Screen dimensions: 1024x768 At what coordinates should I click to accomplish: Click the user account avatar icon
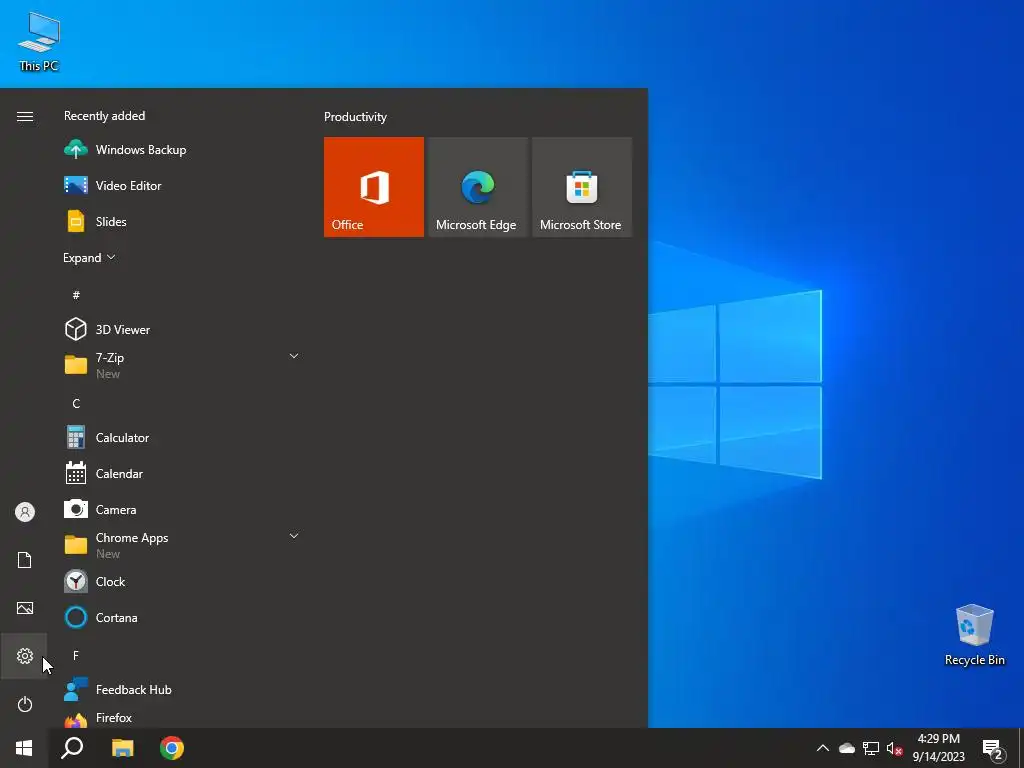(x=24, y=512)
